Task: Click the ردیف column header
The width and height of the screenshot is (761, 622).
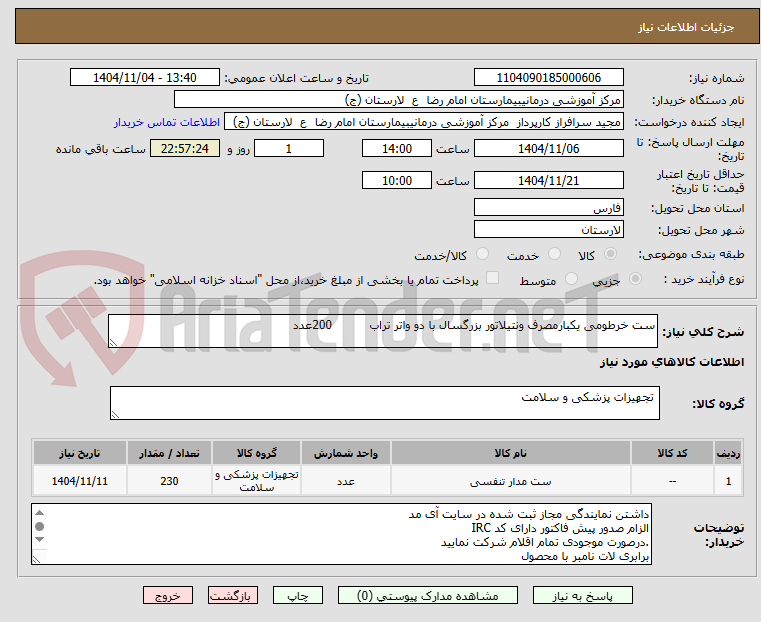Action: 728,453
